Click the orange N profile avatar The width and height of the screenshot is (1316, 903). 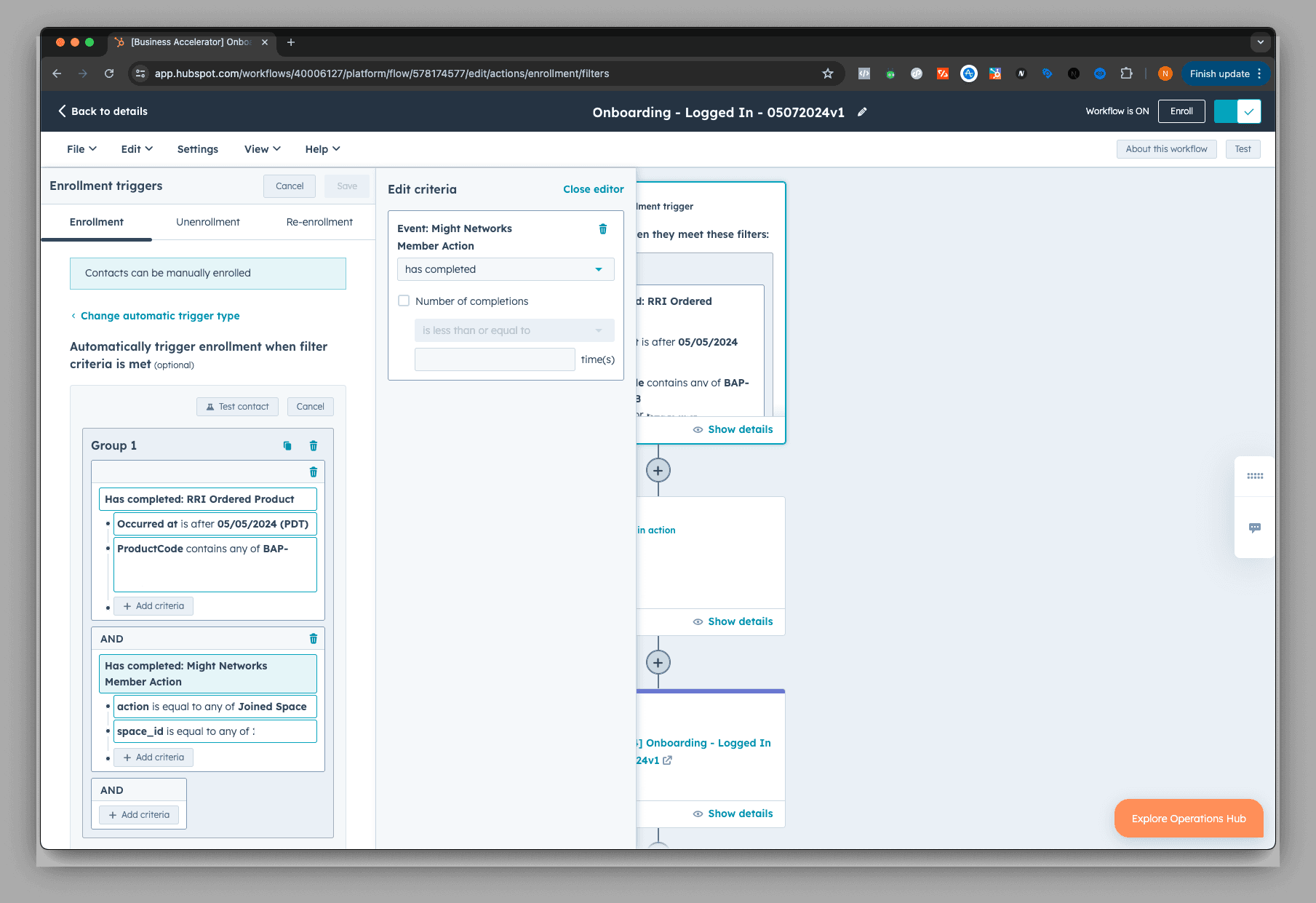[x=1165, y=73]
